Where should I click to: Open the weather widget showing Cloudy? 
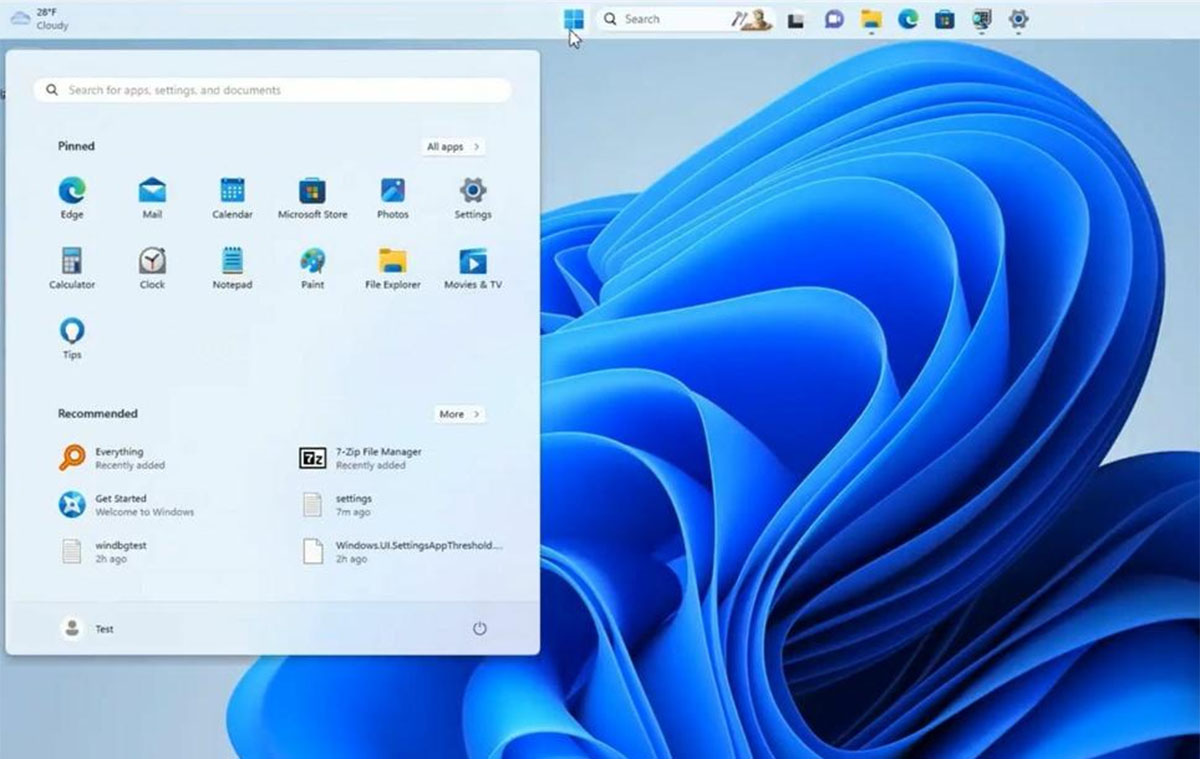pos(40,18)
